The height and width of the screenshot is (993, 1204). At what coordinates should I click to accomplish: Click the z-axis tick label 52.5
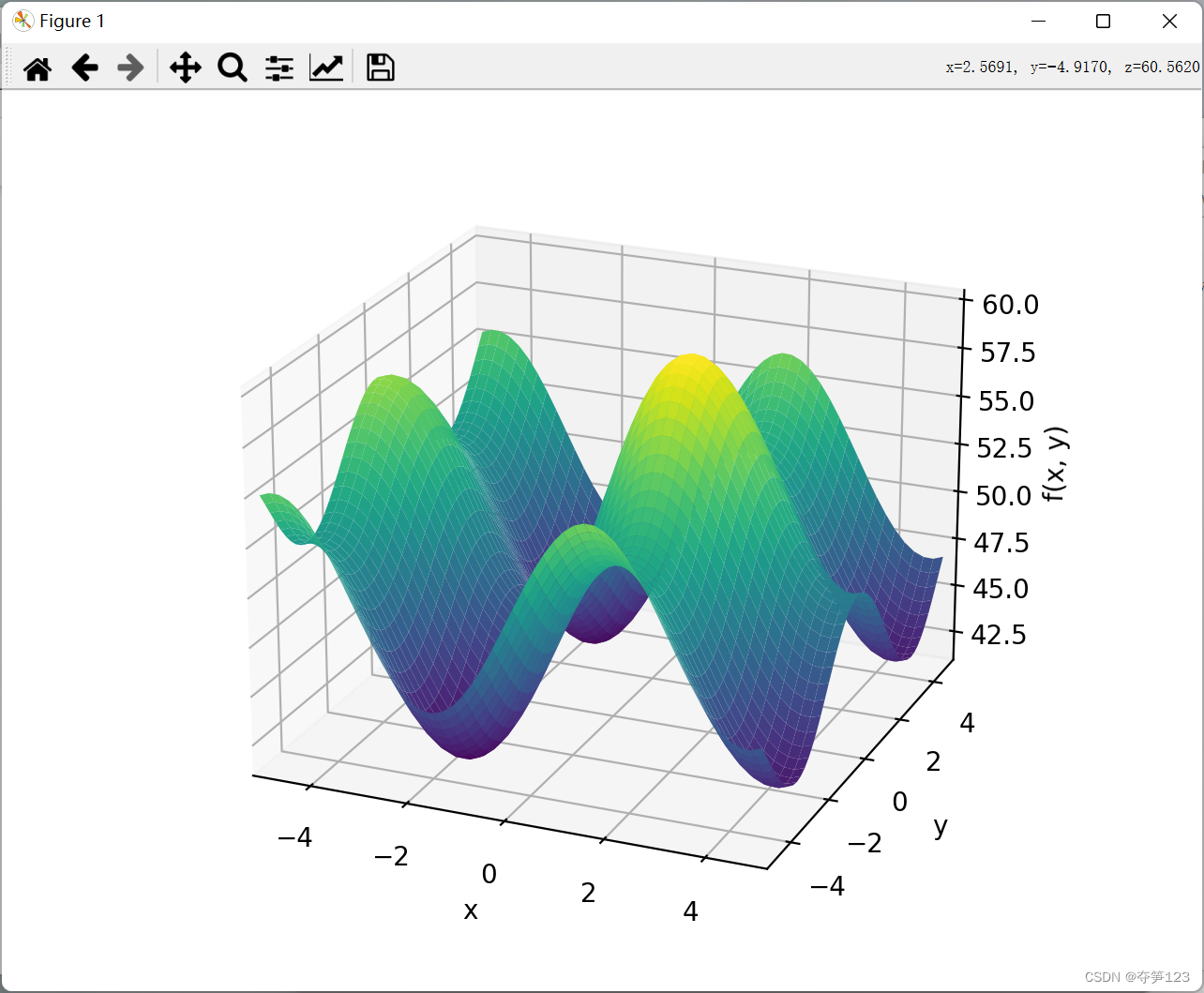coord(1005,448)
